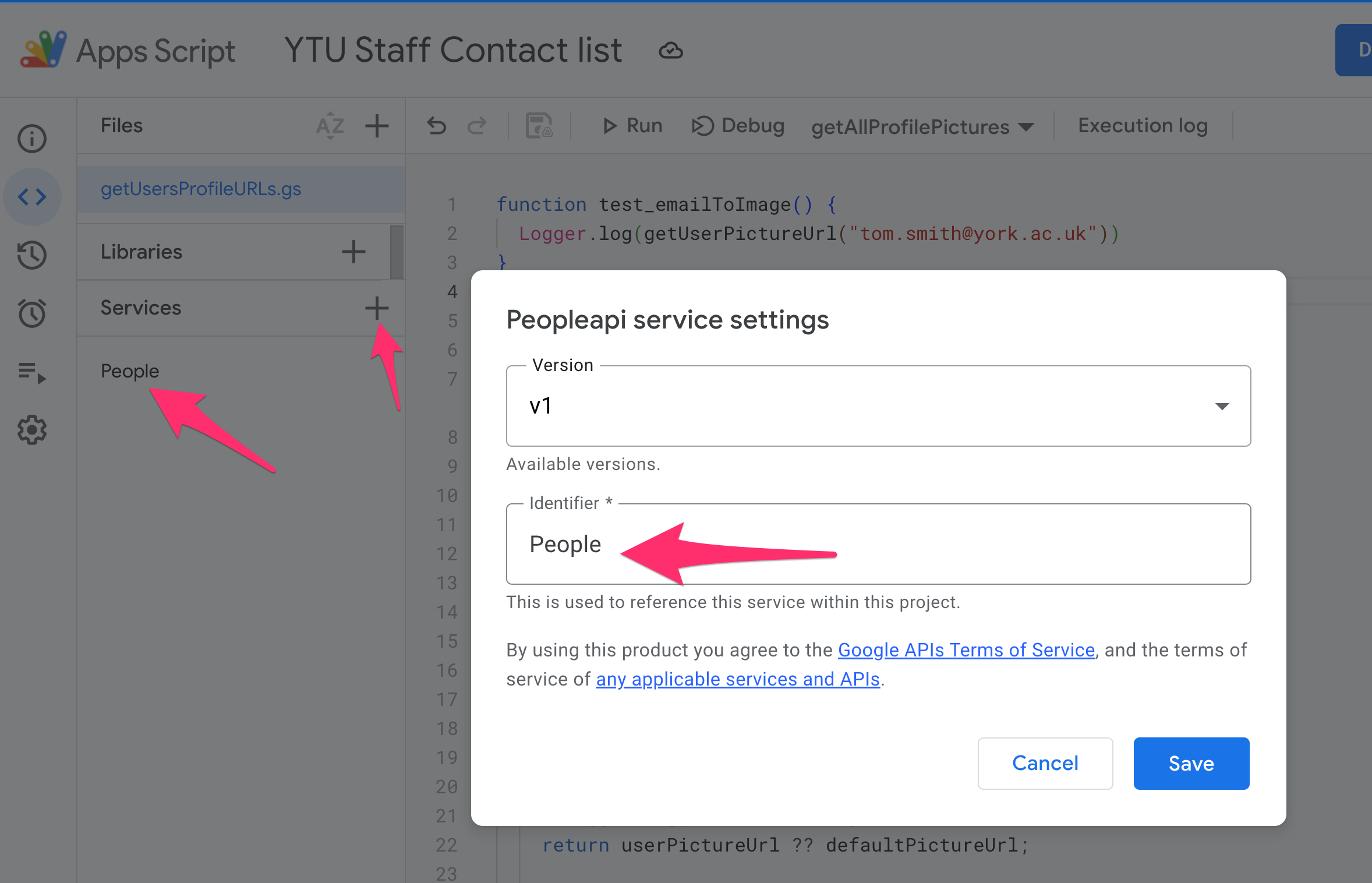
Task: Open the getAllProfilePictures function selector
Action: click(922, 127)
